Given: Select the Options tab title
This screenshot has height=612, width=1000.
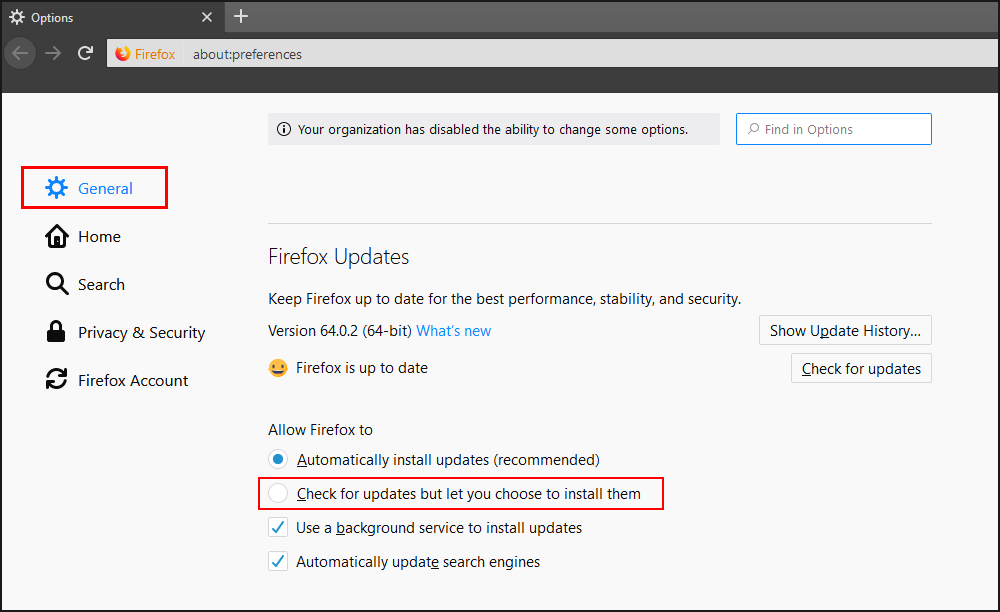Looking at the screenshot, I should pyautogui.click(x=52, y=18).
